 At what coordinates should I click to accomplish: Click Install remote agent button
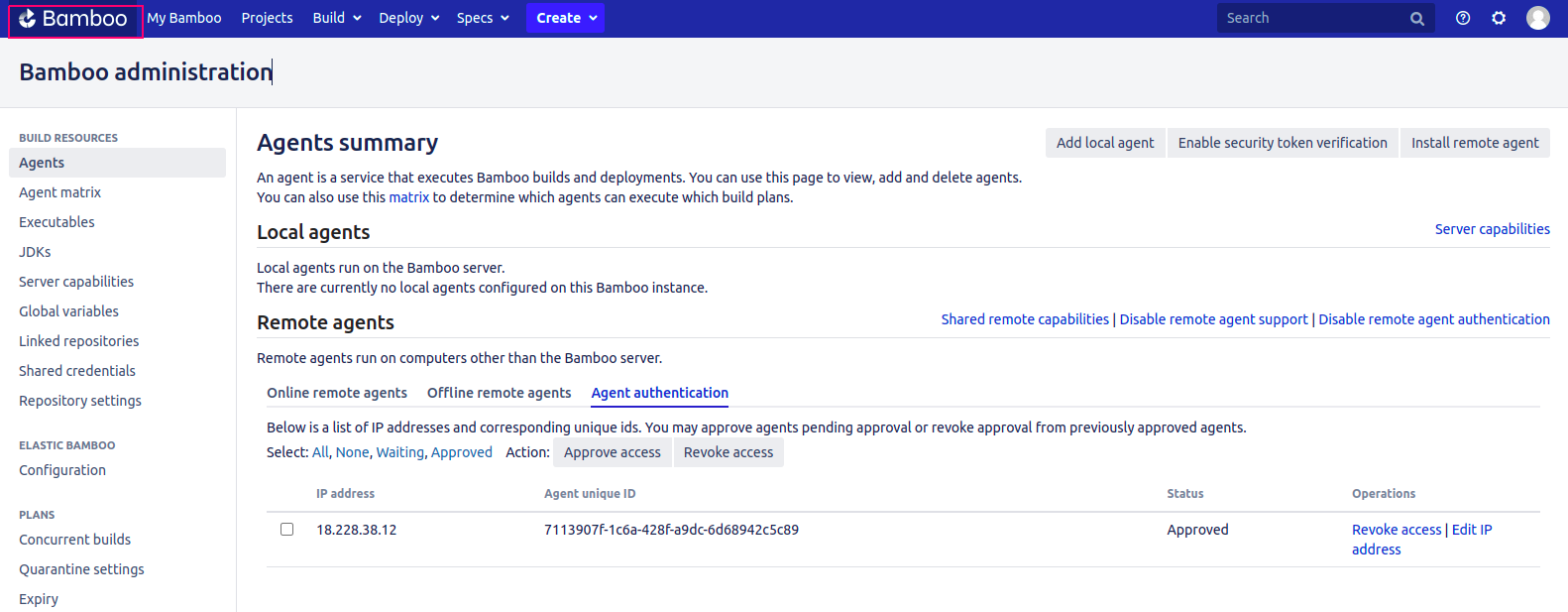pos(1475,143)
